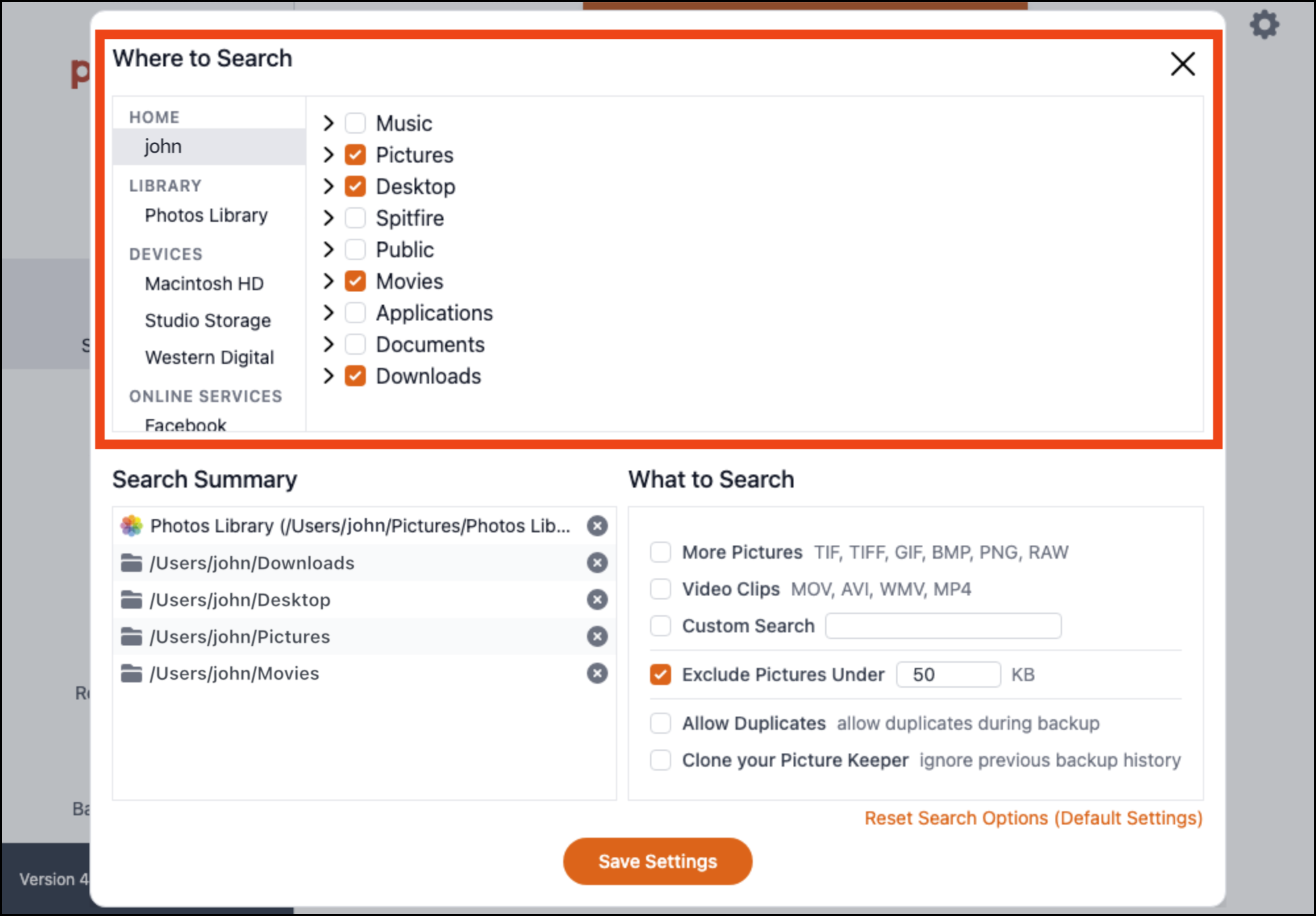Enable Video Clips searching

(x=660, y=589)
